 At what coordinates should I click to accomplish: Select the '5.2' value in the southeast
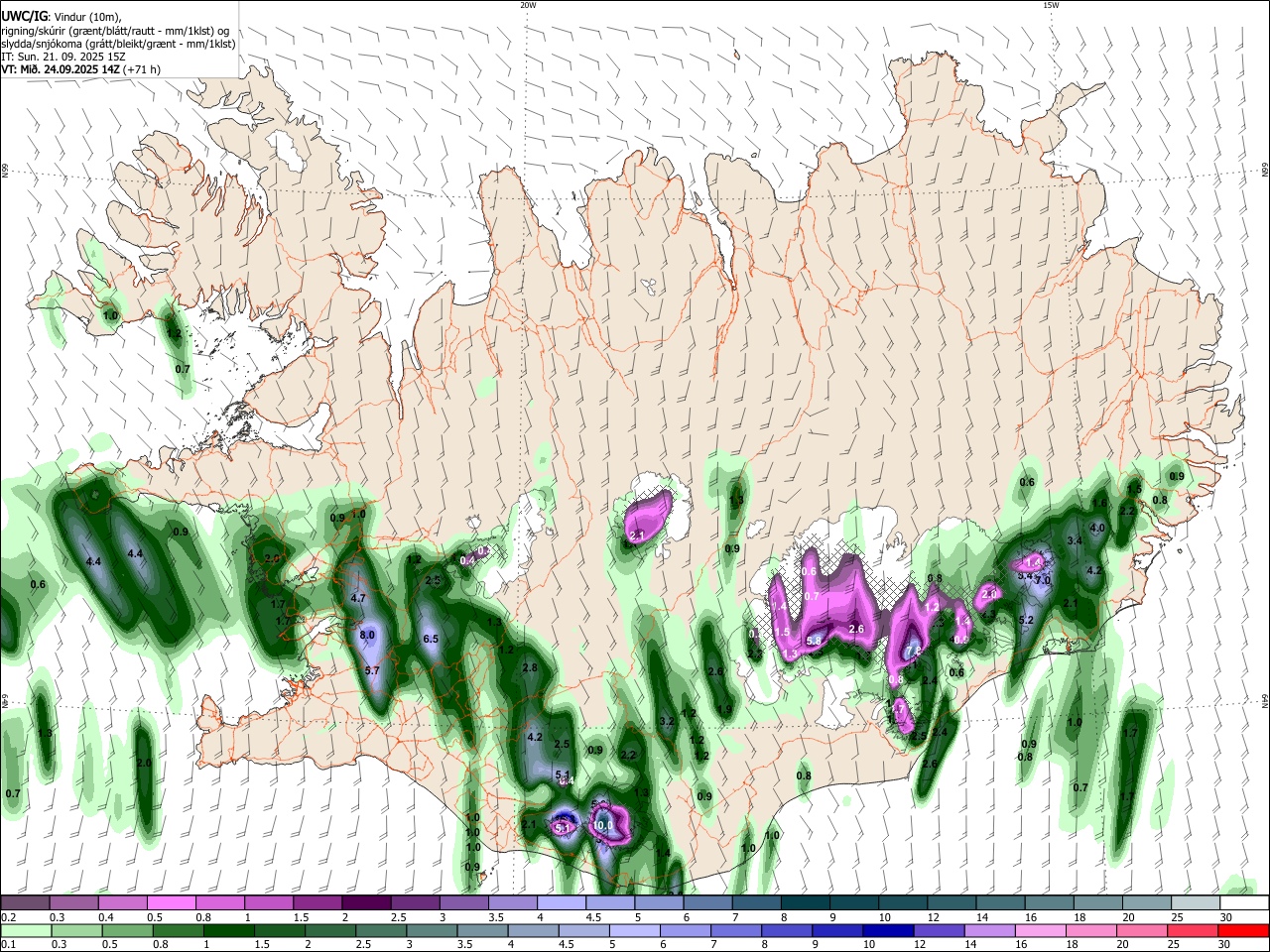(1027, 620)
